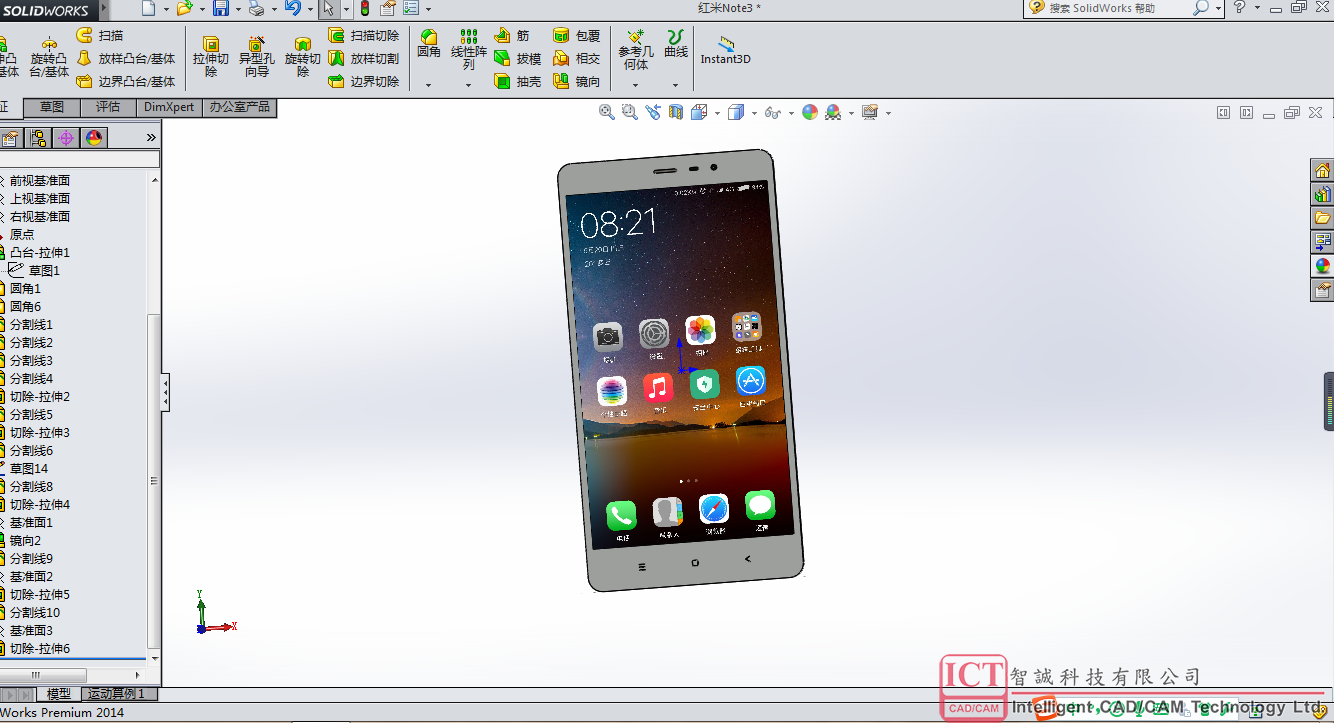Open the 参考几何体 reference geometry tool
Viewport: 1334px width, 723px height.
pos(635,50)
